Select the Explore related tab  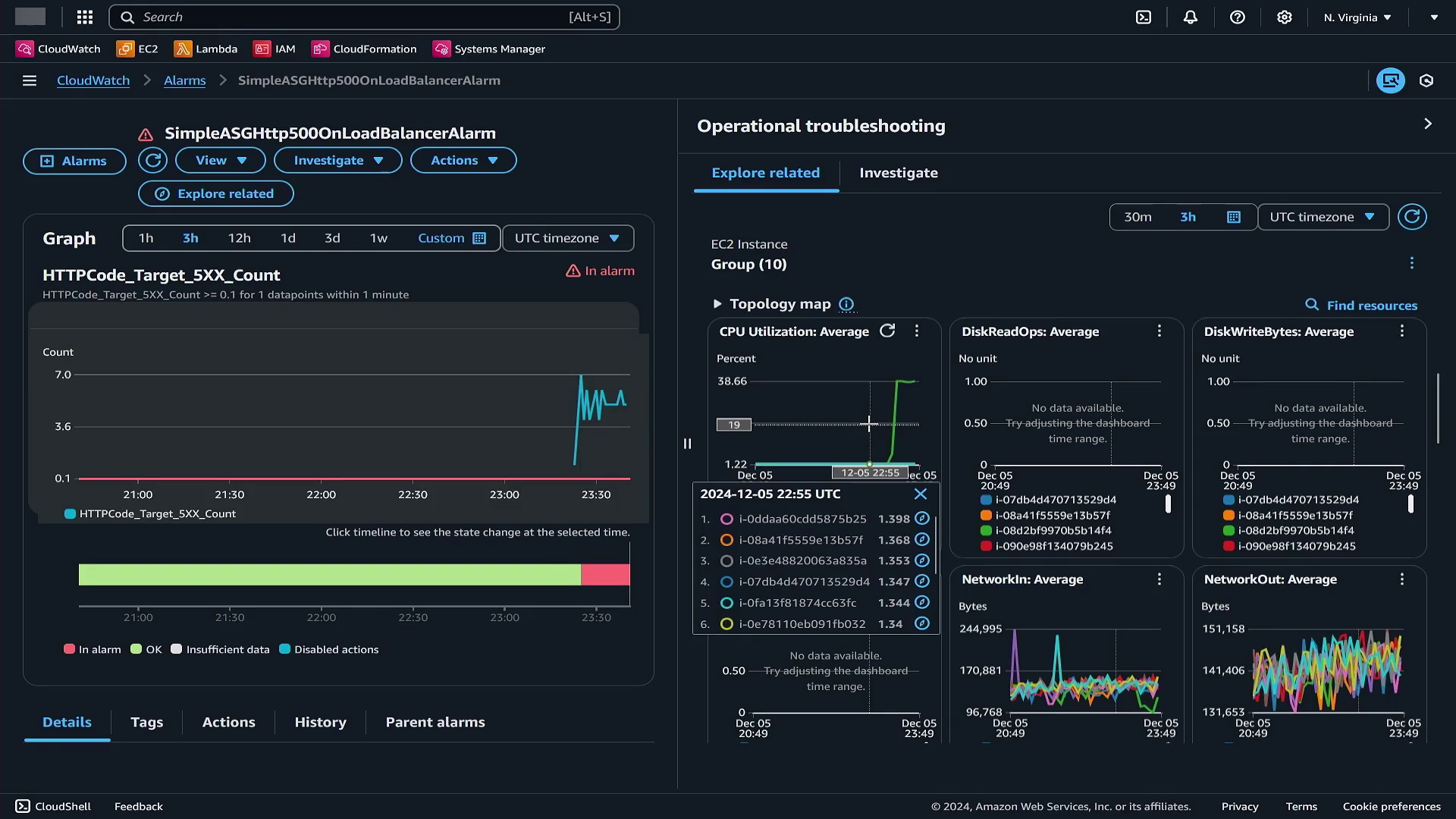coord(766,173)
